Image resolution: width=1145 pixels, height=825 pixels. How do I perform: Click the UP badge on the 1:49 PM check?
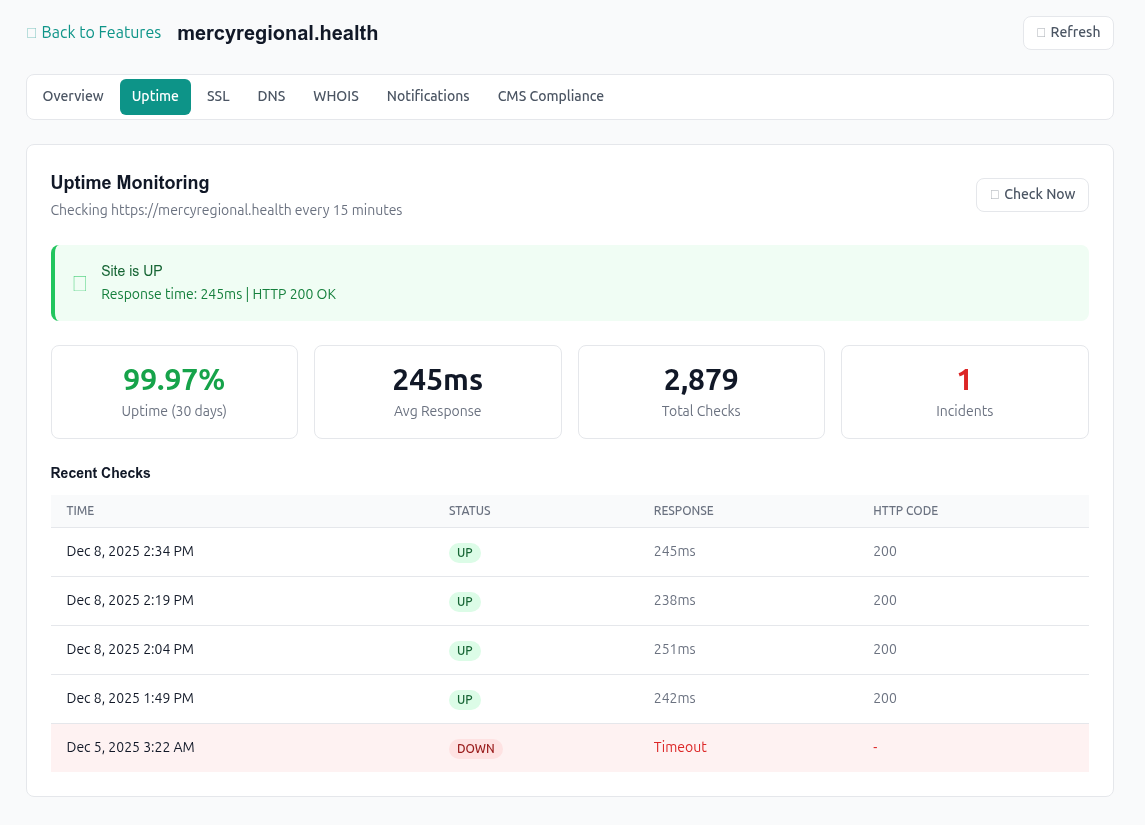464,699
